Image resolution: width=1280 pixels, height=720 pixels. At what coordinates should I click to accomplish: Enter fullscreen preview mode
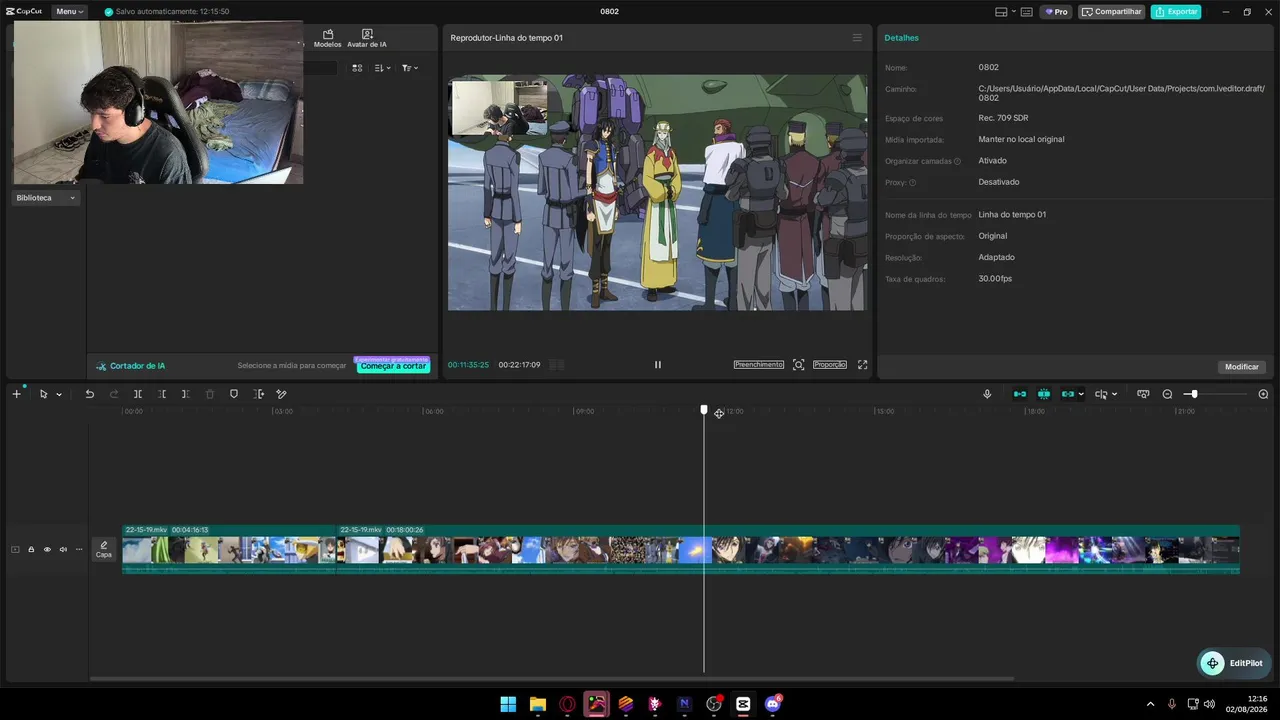pos(863,365)
